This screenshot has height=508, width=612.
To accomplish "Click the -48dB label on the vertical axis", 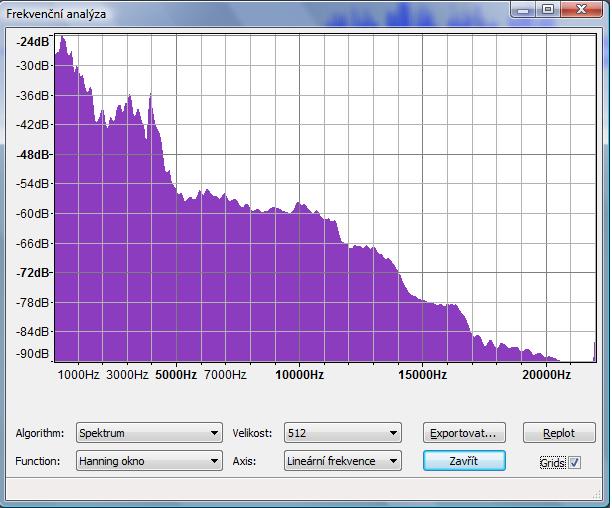I will (34, 155).
